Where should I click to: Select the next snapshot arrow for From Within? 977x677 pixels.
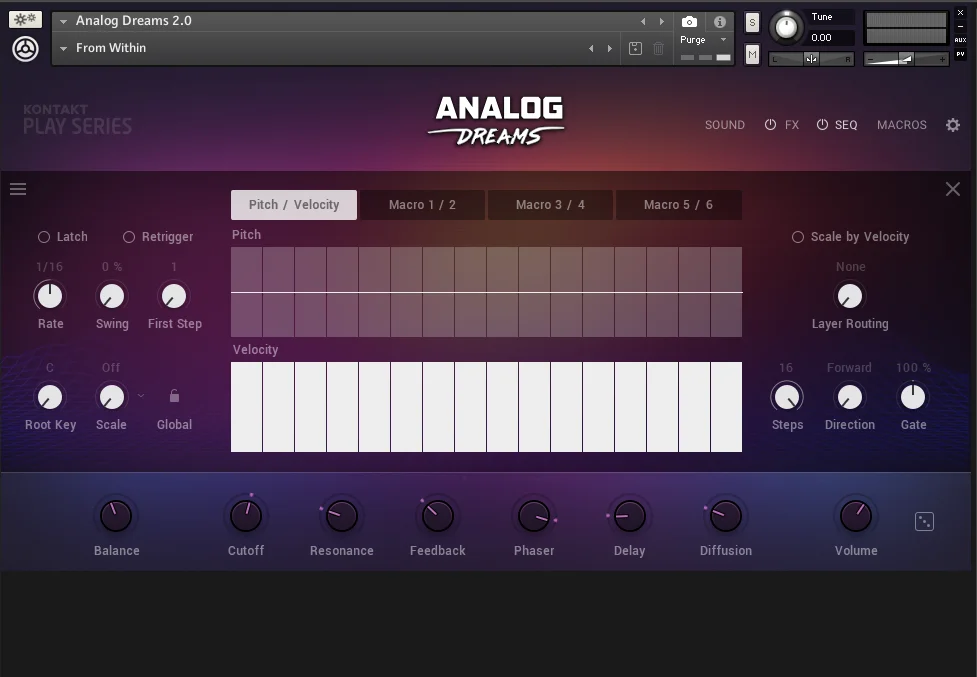[609, 49]
